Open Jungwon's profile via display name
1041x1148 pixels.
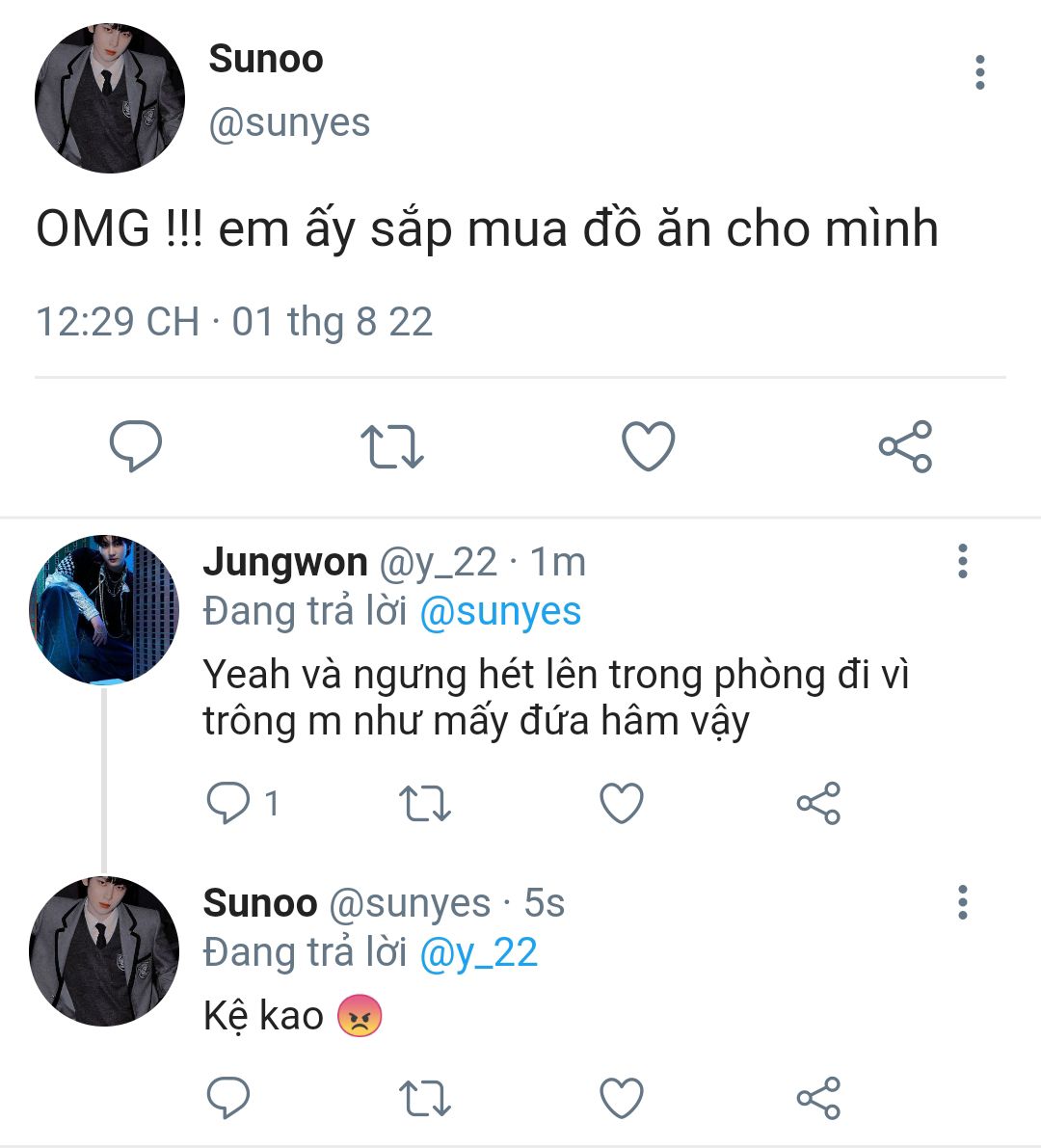pyautogui.click(x=284, y=562)
